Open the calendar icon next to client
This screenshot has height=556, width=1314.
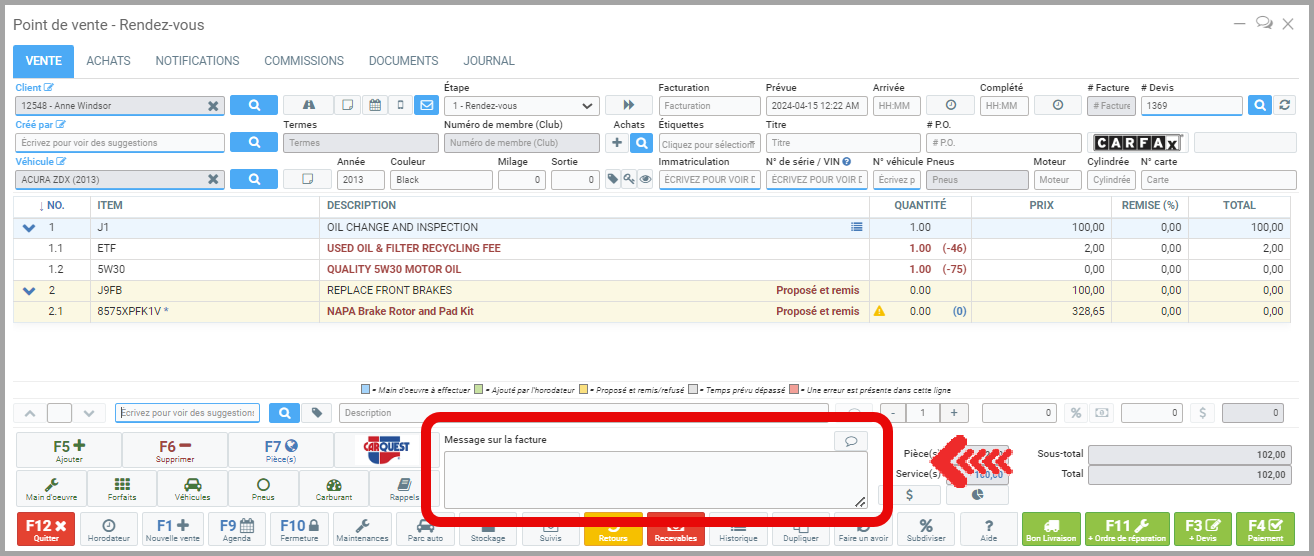(x=374, y=105)
